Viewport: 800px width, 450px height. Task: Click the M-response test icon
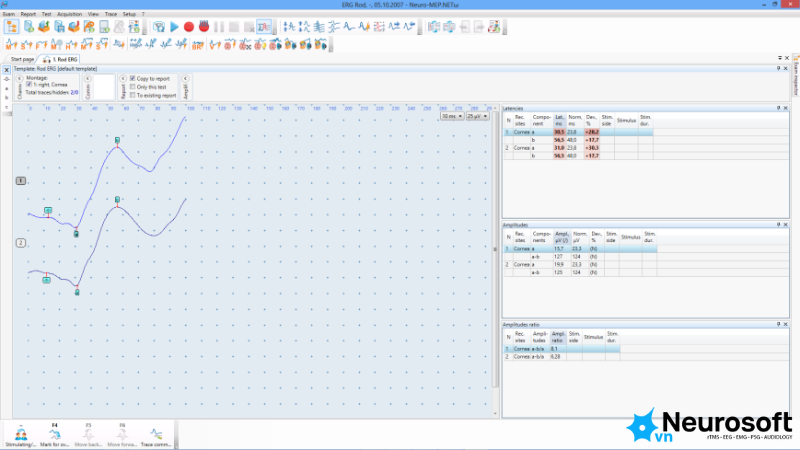point(11,45)
